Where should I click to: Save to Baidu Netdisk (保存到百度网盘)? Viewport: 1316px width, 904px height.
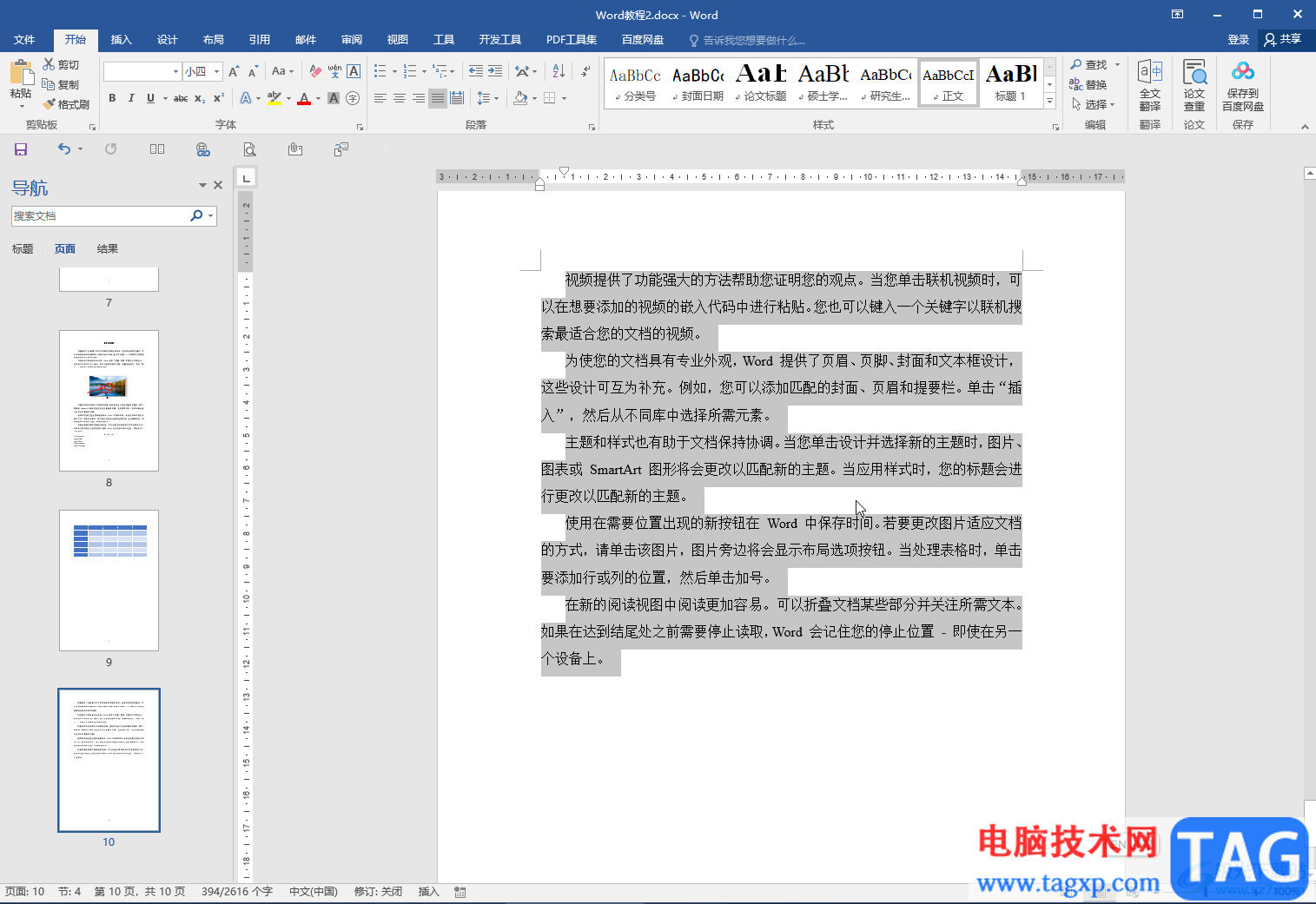1243,85
